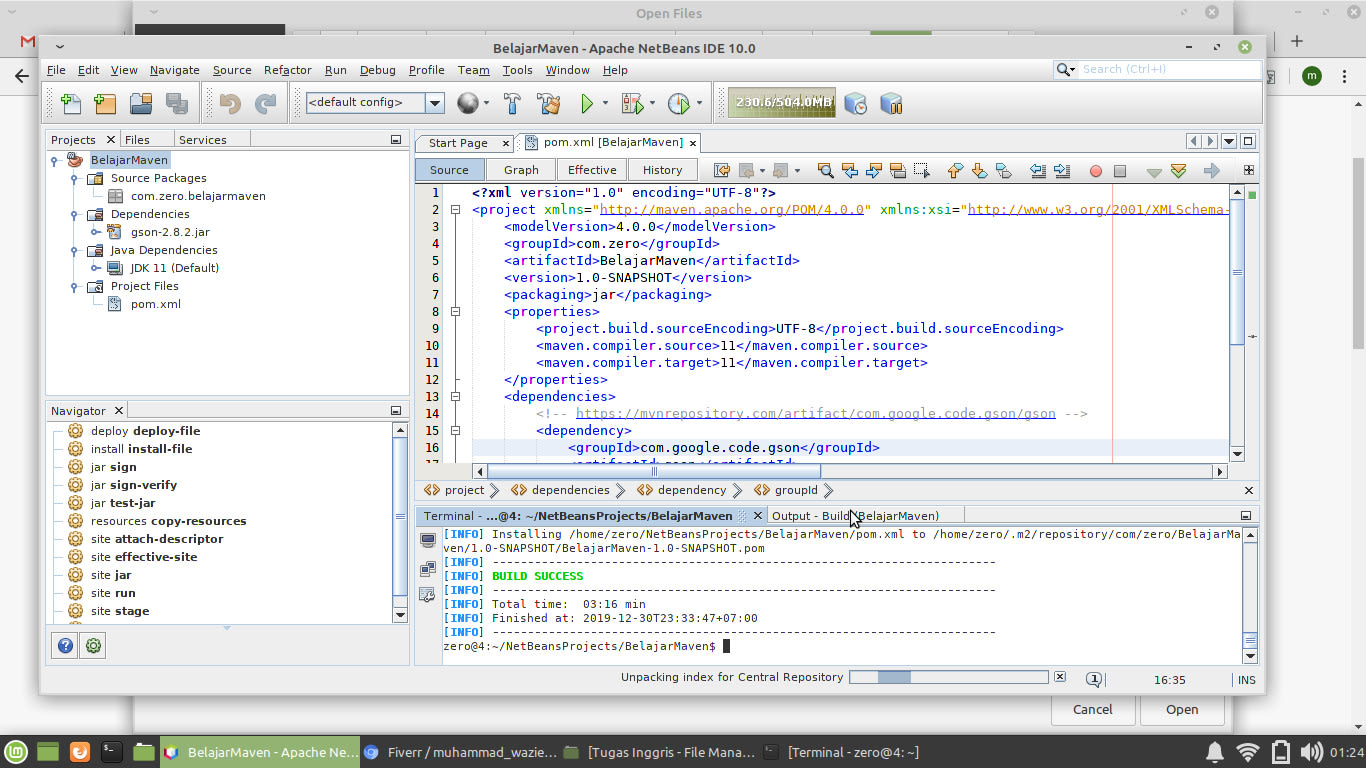Open the Navigate menu
Viewport: 1366px width, 768px height.
click(x=175, y=70)
